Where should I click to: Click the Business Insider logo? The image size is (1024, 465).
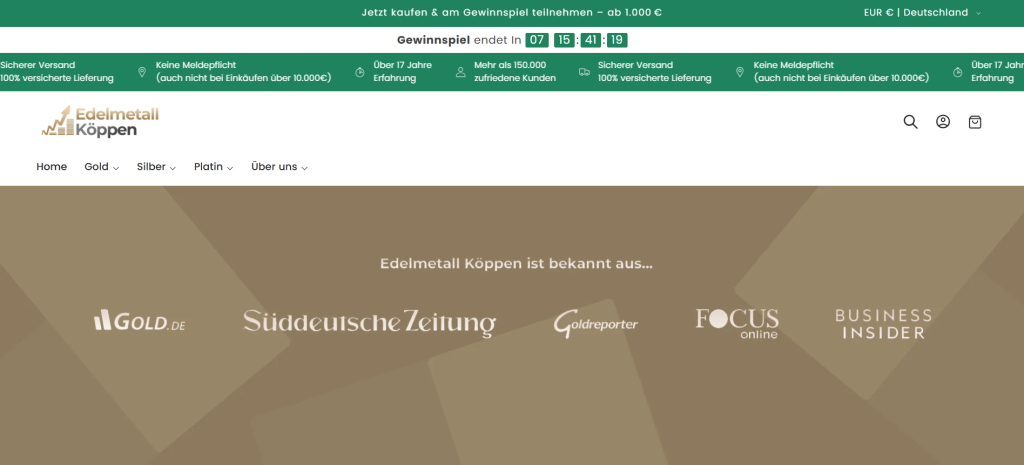883,323
